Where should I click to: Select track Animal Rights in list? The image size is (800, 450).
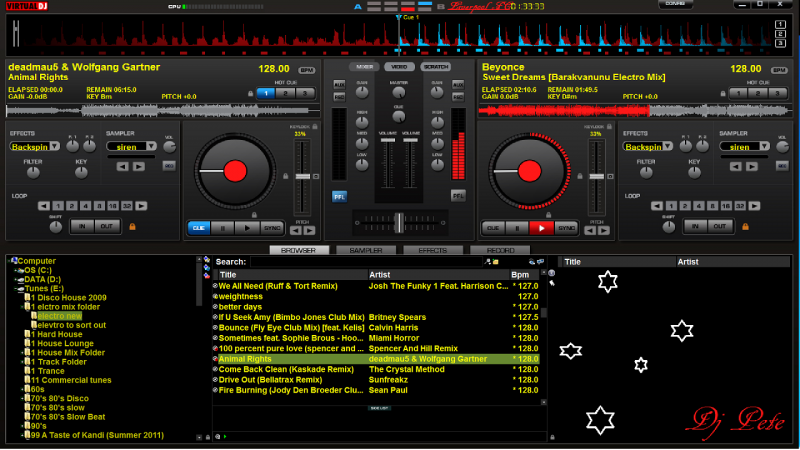tap(377, 359)
